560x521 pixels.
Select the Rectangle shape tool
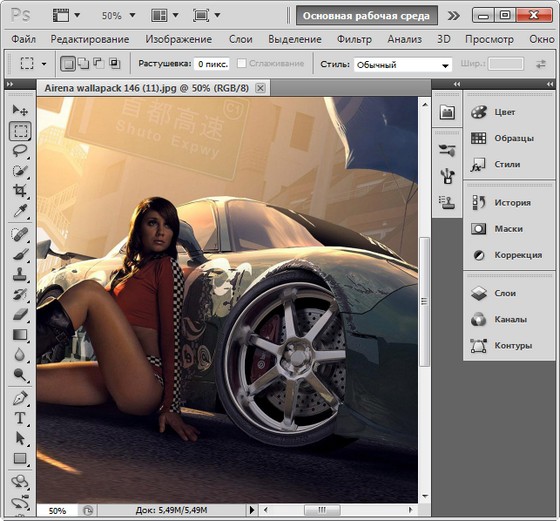[x=20, y=458]
